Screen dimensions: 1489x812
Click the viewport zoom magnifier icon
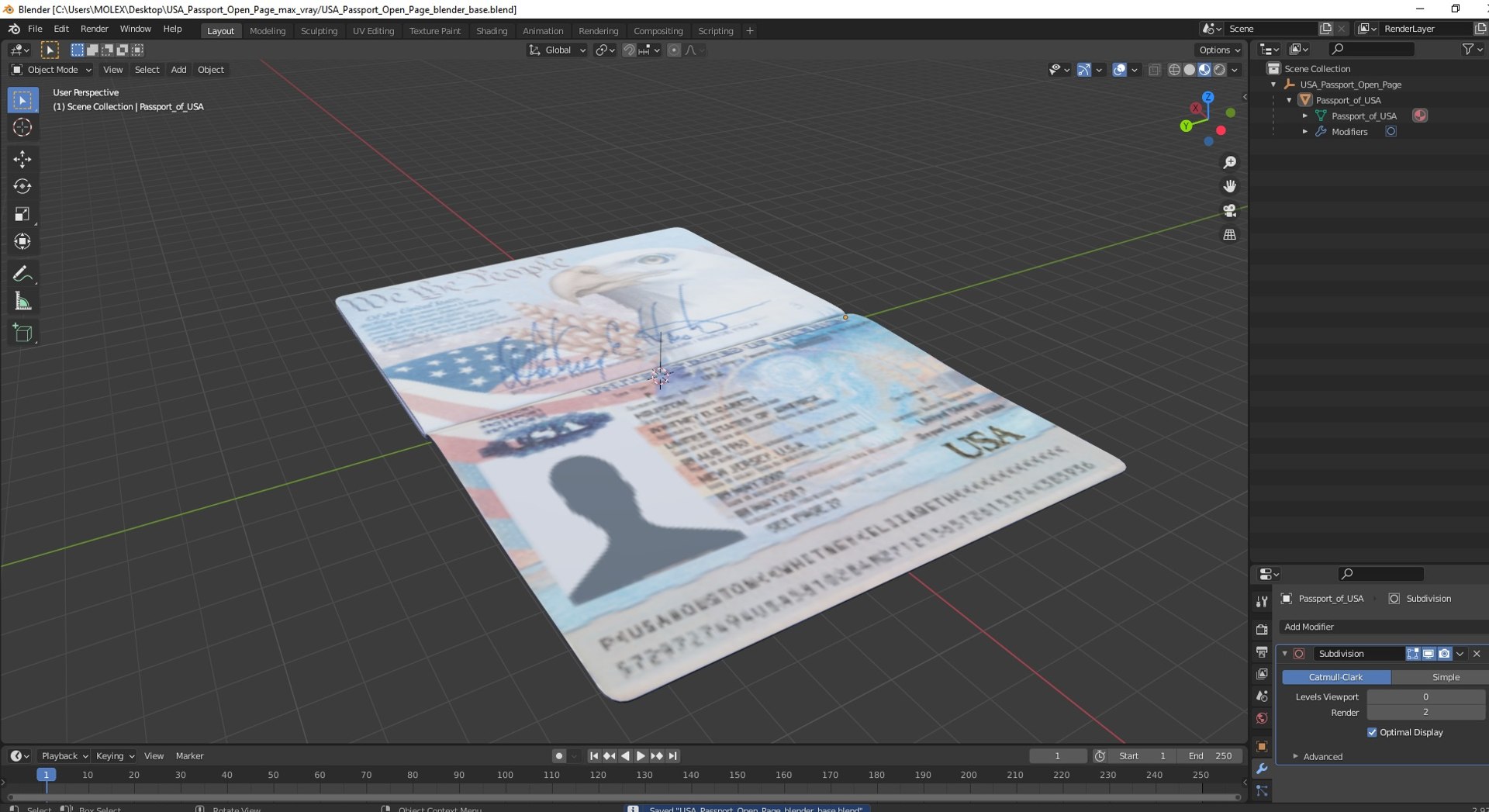point(1230,162)
